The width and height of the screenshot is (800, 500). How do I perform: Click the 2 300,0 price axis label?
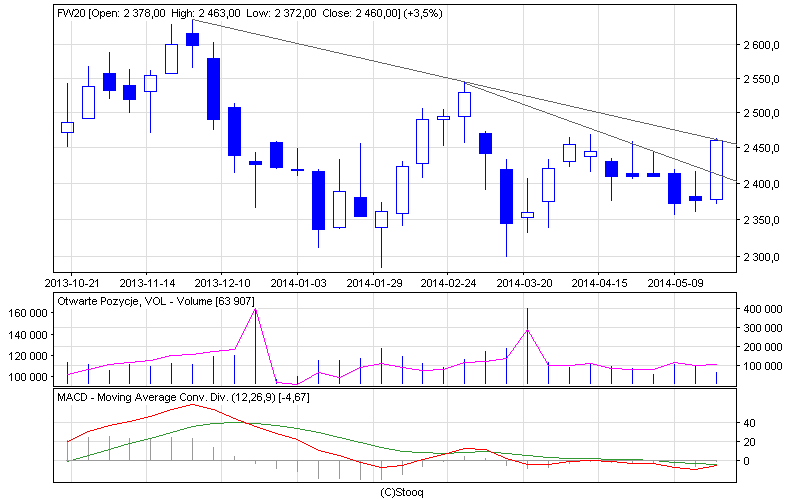click(761, 257)
